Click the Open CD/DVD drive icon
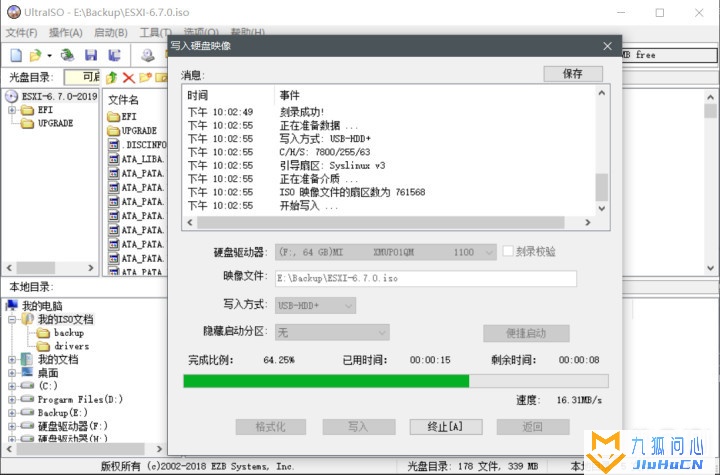This screenshot has height=475, width=720. (x=68, y=56)
